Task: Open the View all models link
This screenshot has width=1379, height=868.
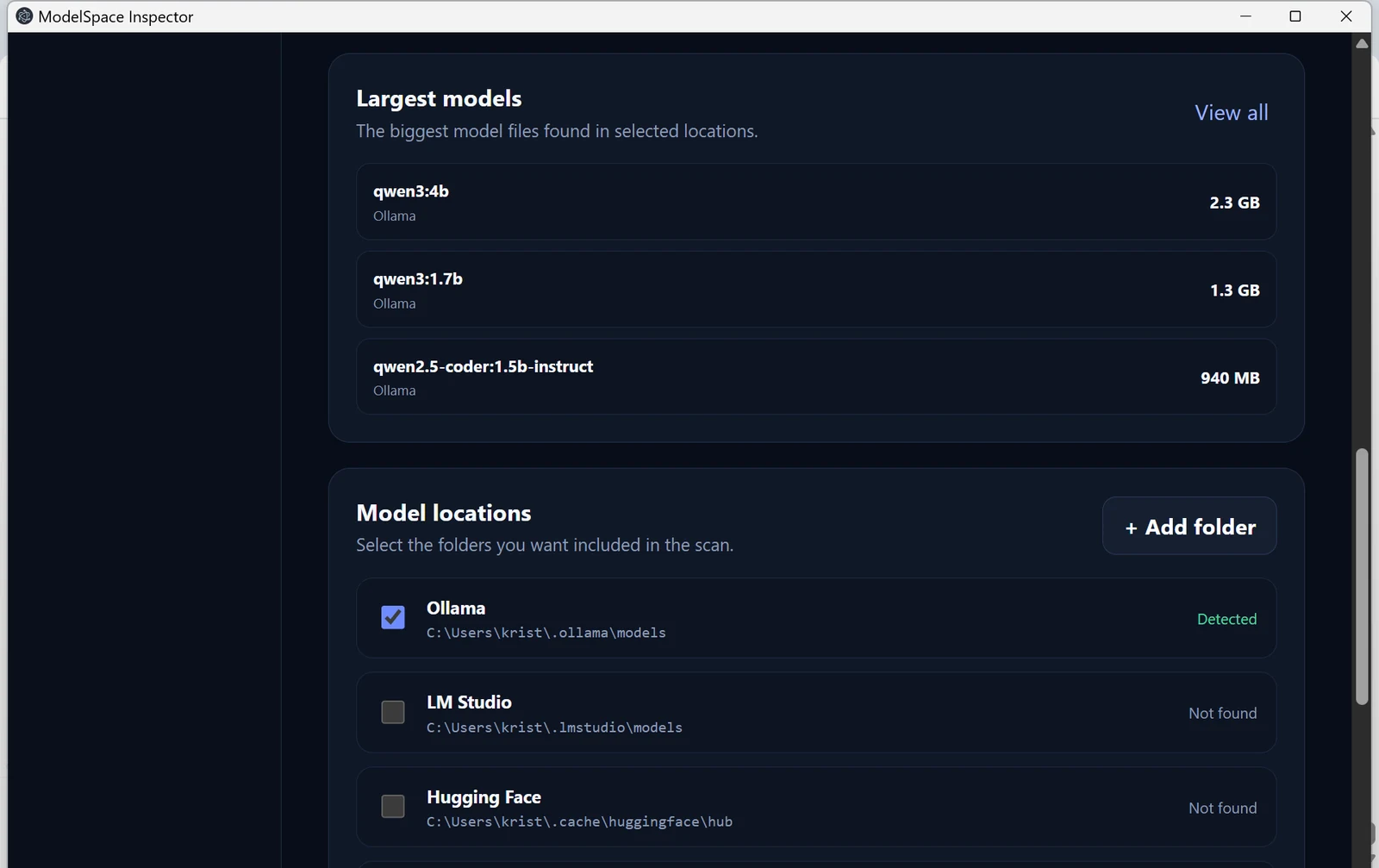Action: pyautogui.click(x=1231, y=113)
